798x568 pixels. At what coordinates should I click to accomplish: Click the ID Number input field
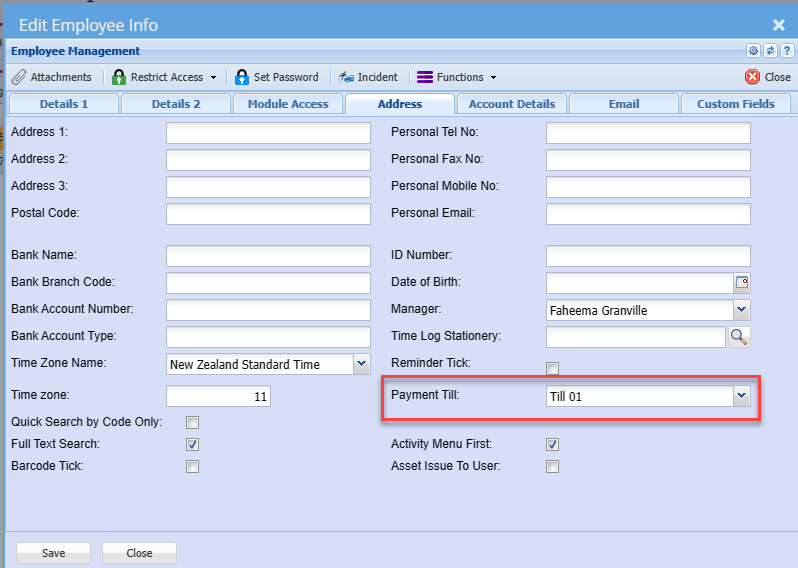[x=648, y=256]
